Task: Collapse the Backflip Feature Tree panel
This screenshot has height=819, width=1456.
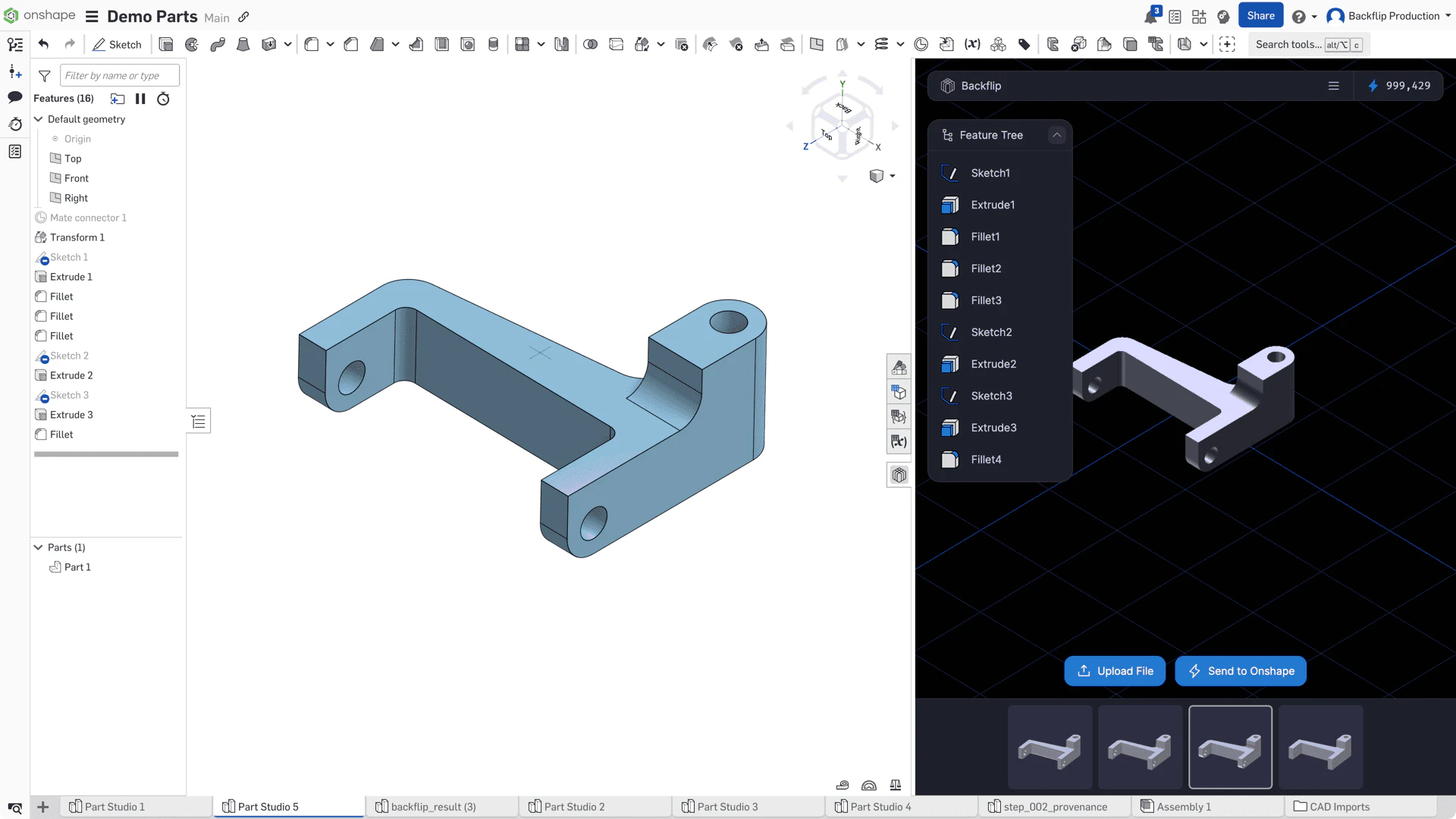Action: pos(1056,135)
